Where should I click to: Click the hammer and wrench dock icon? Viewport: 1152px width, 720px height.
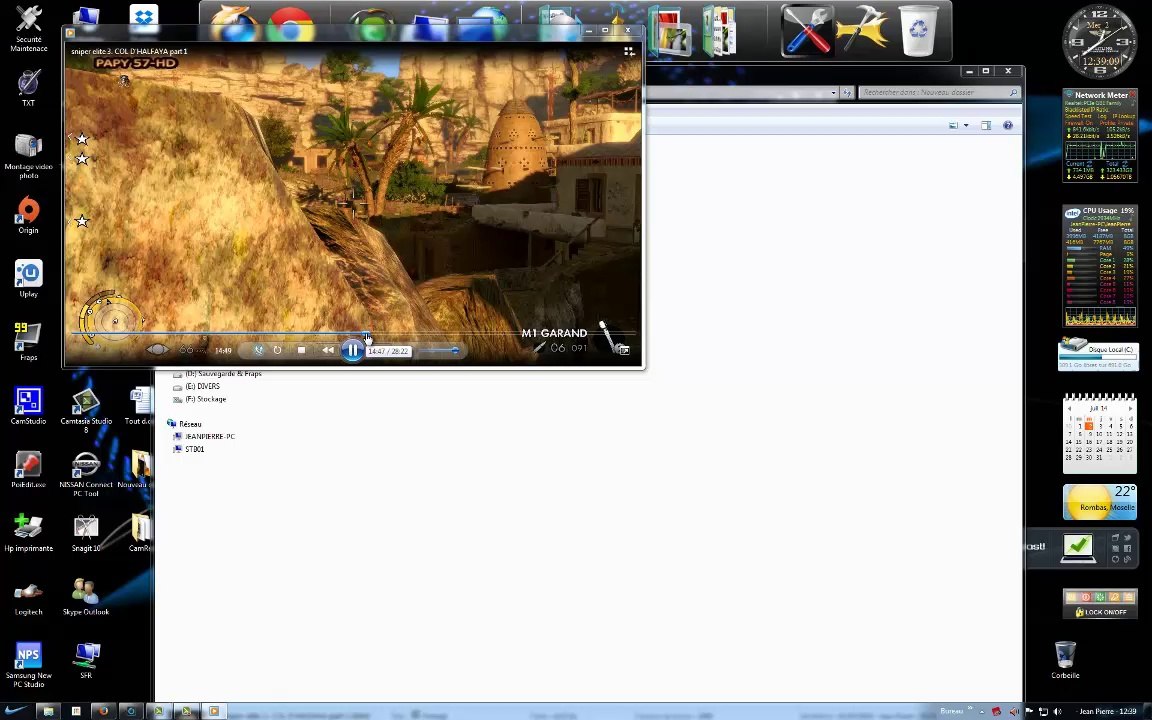click(863, 31)
